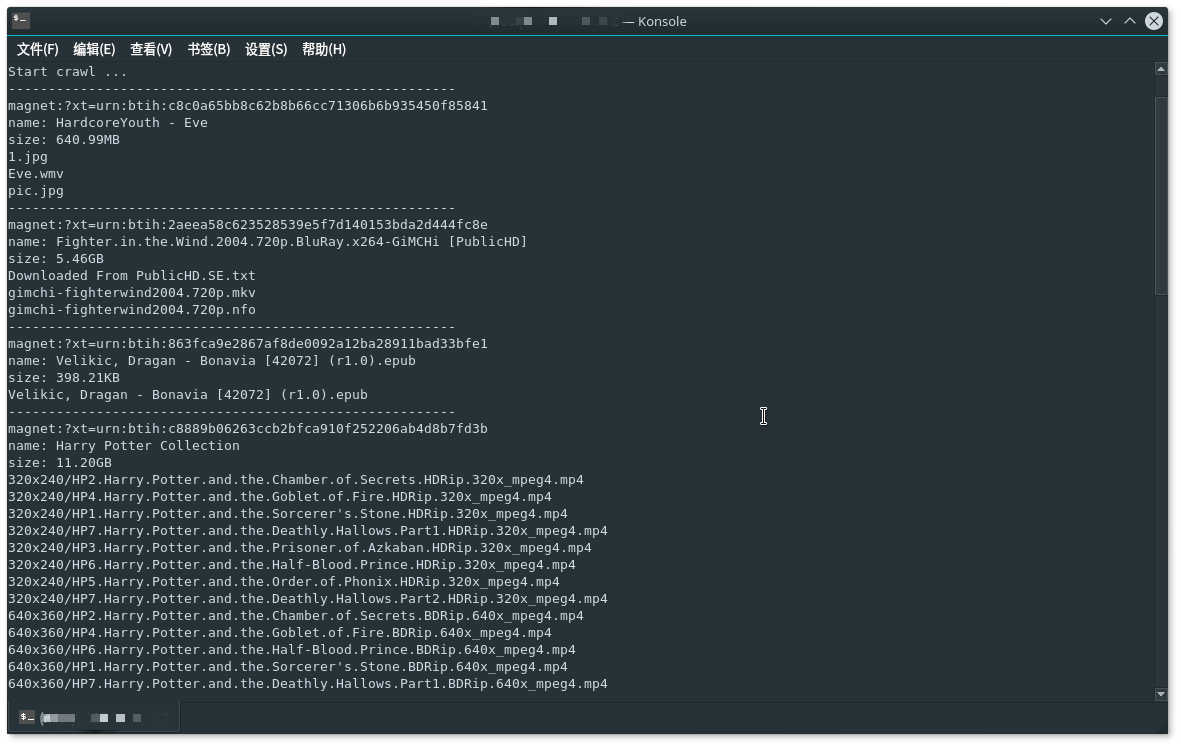Click the magnet link ending 33bfe1

(248, 344)
